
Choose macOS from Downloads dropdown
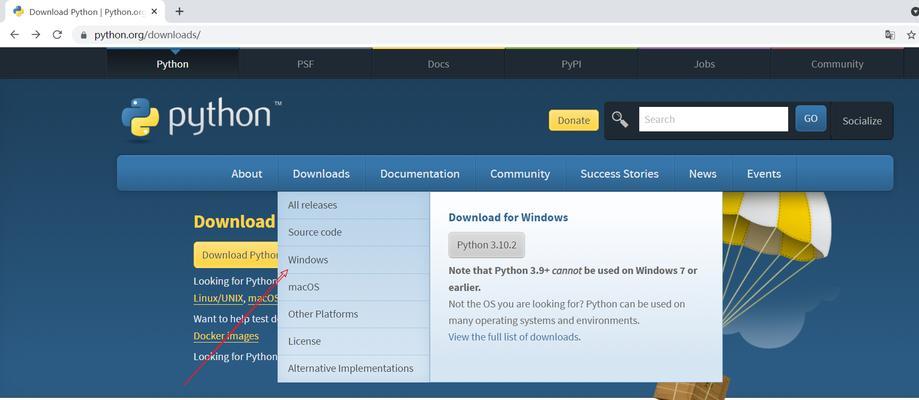click(353, 287)
